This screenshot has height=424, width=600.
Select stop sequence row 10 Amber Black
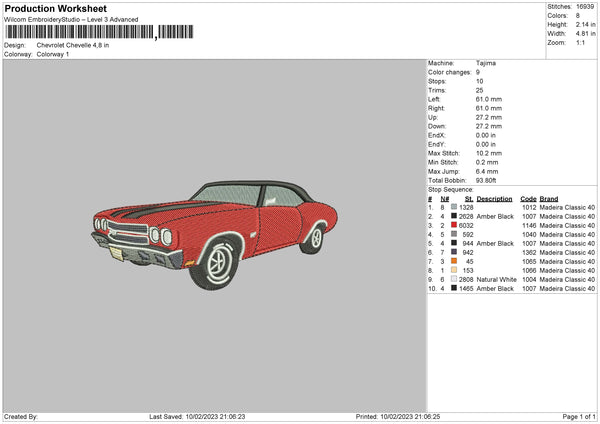point(512,288)
